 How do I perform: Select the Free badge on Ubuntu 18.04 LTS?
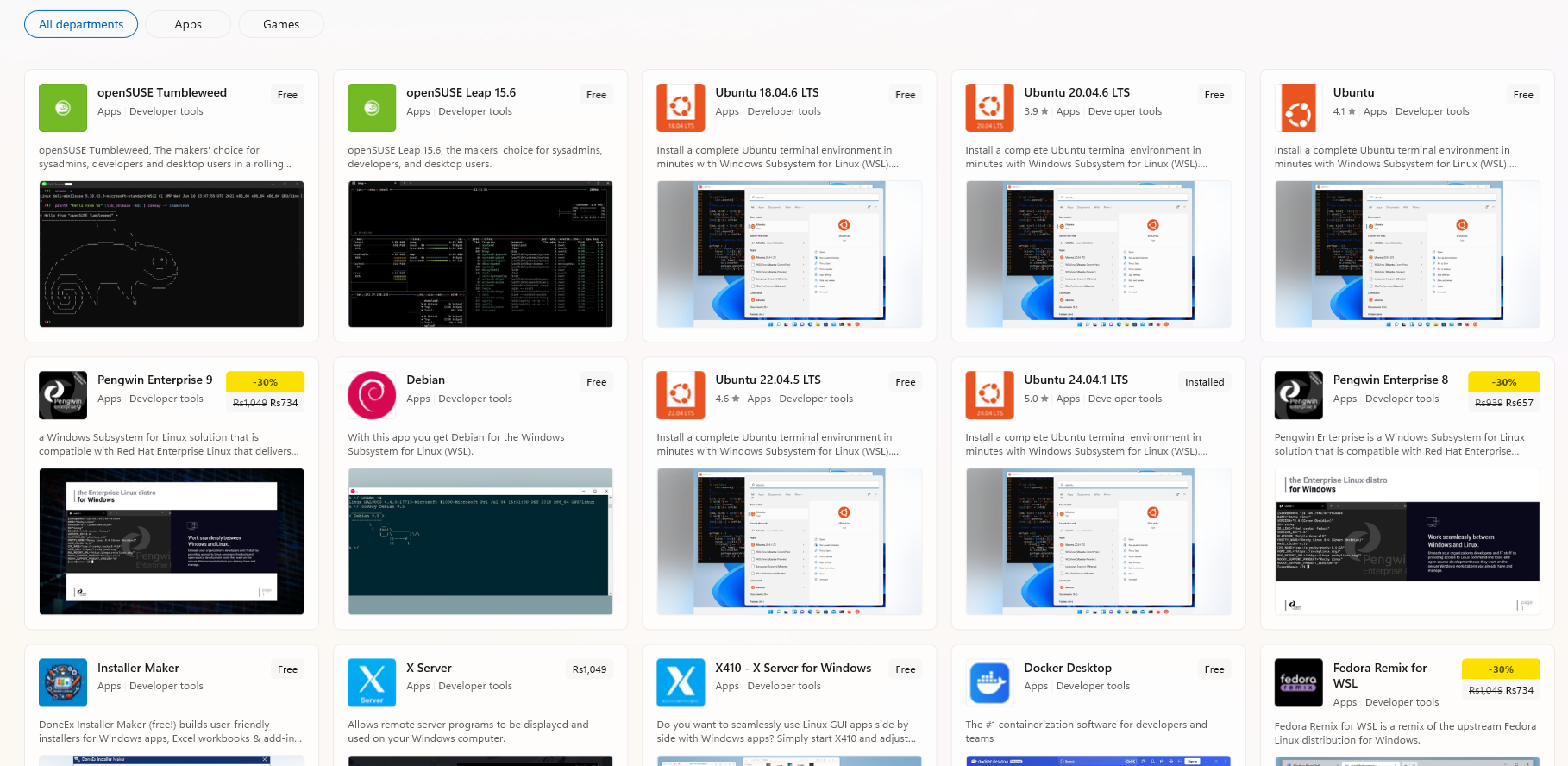point(906,95)
